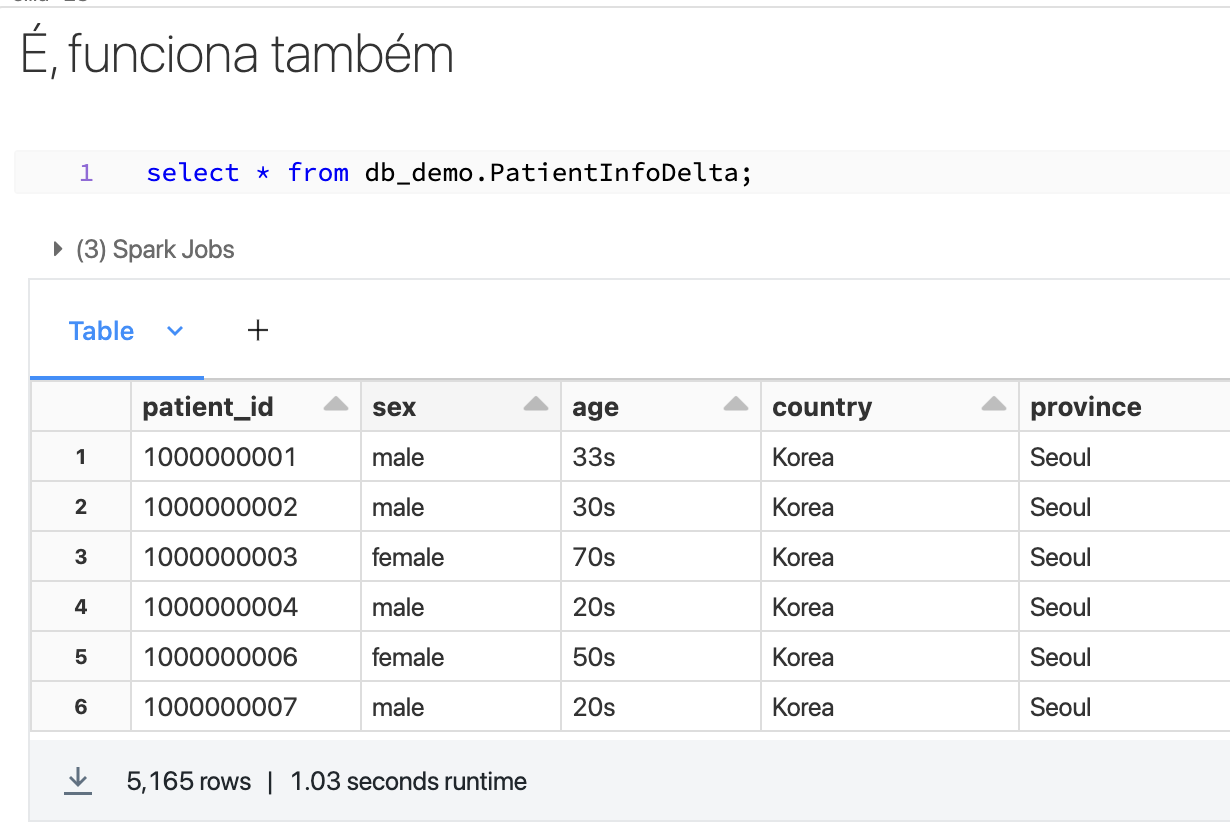The height and width of the screenshot is (822, 1230).
Task: Select row number 1 header
Action: tap(81, 458)
